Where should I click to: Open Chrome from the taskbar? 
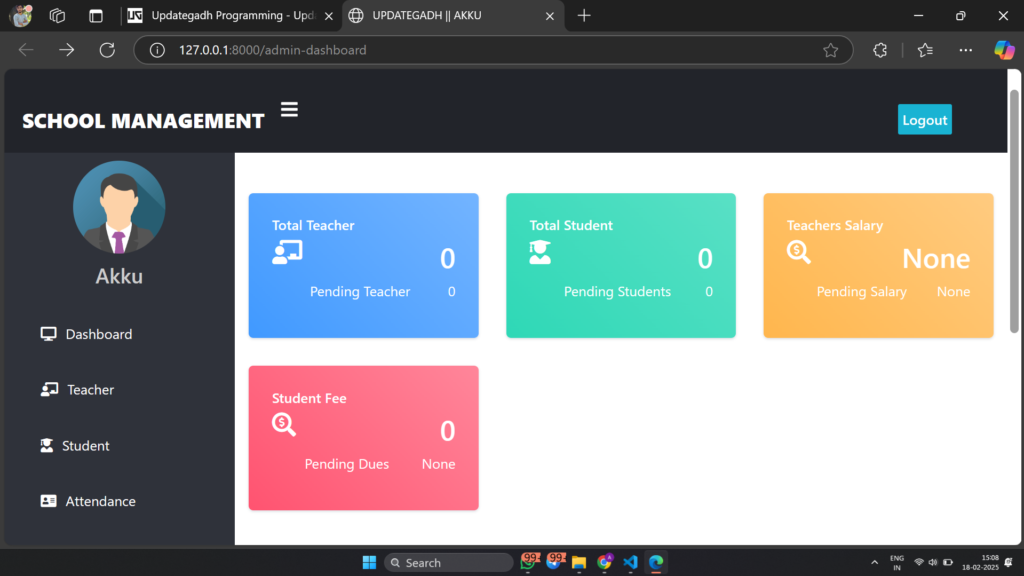pos(605,562)
